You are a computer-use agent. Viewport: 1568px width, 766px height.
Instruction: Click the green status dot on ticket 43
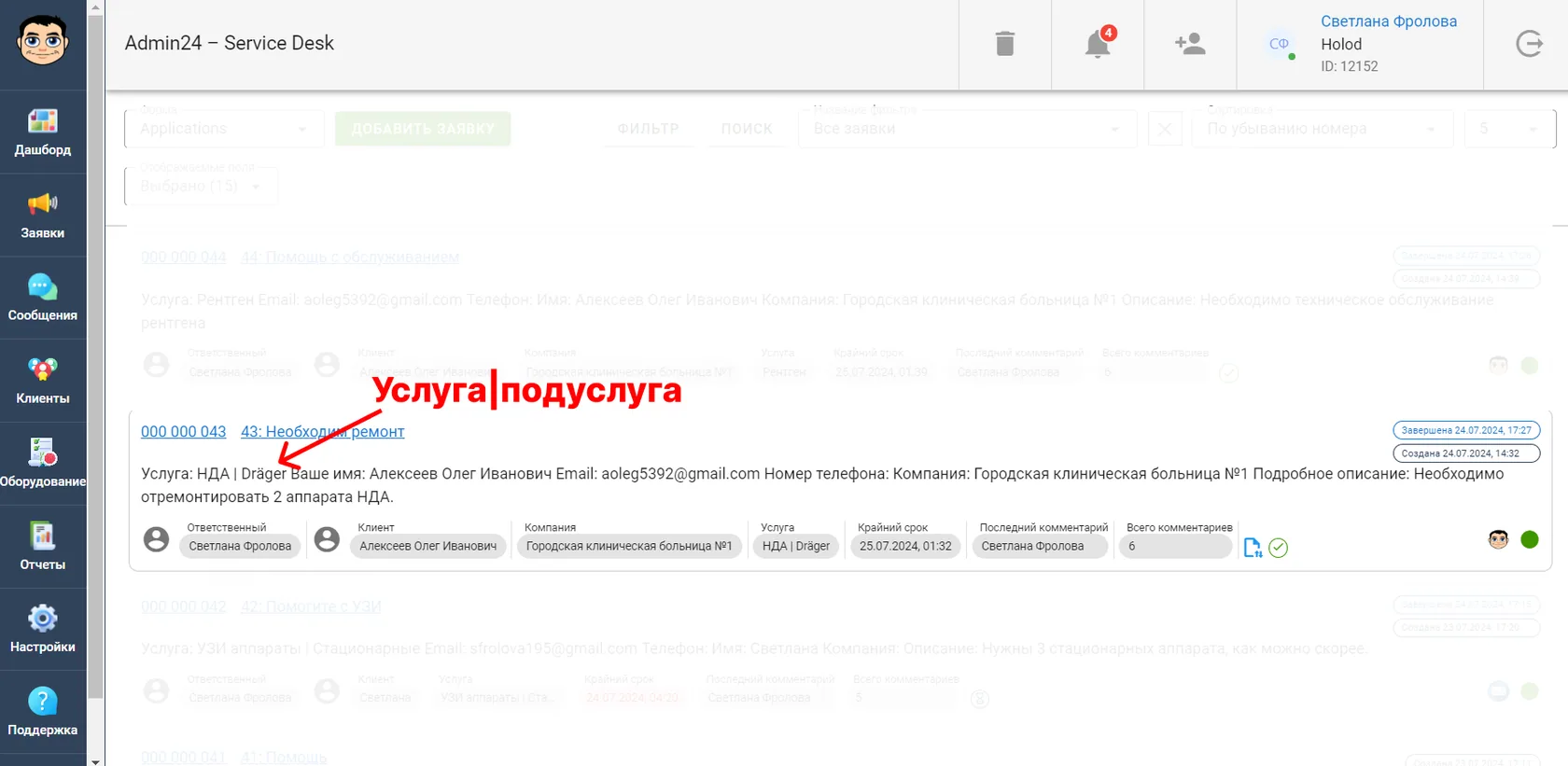(1530, 539)
